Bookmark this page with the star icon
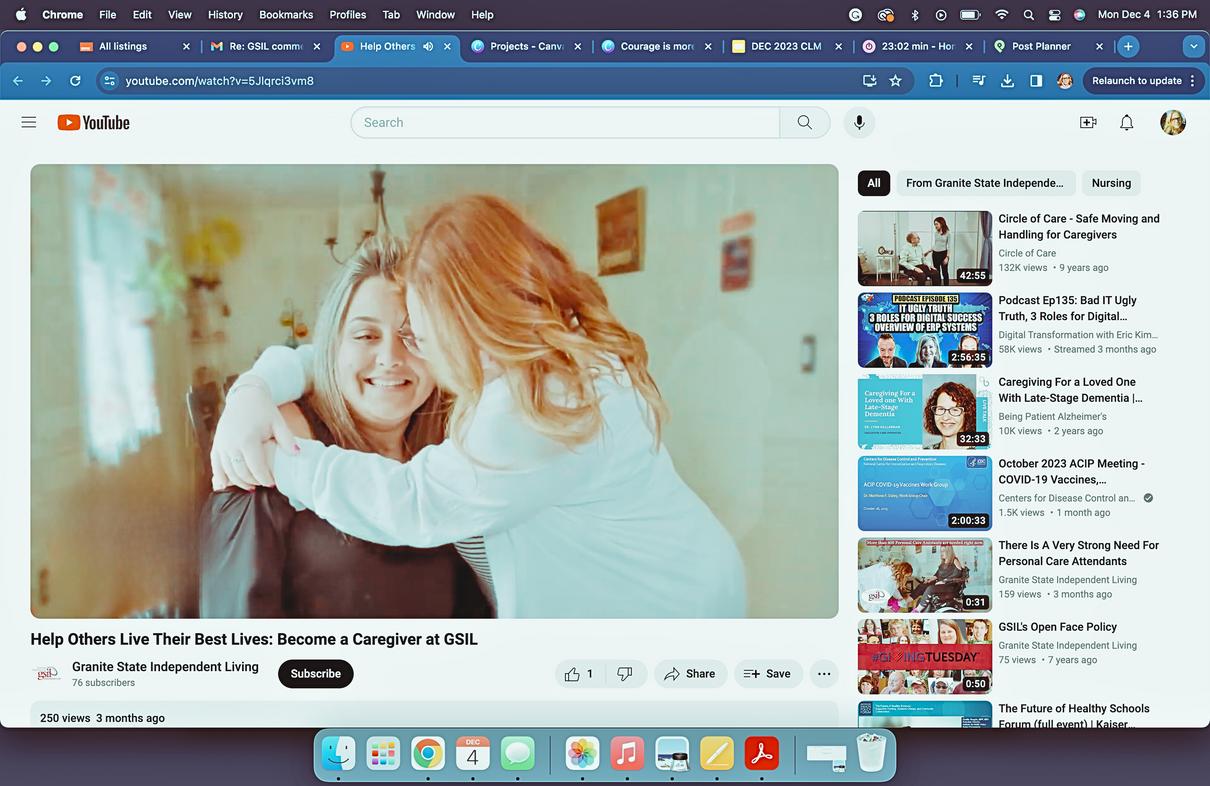Image resolution: width=1210 pixels, height=786 pixels. point(896,81)
